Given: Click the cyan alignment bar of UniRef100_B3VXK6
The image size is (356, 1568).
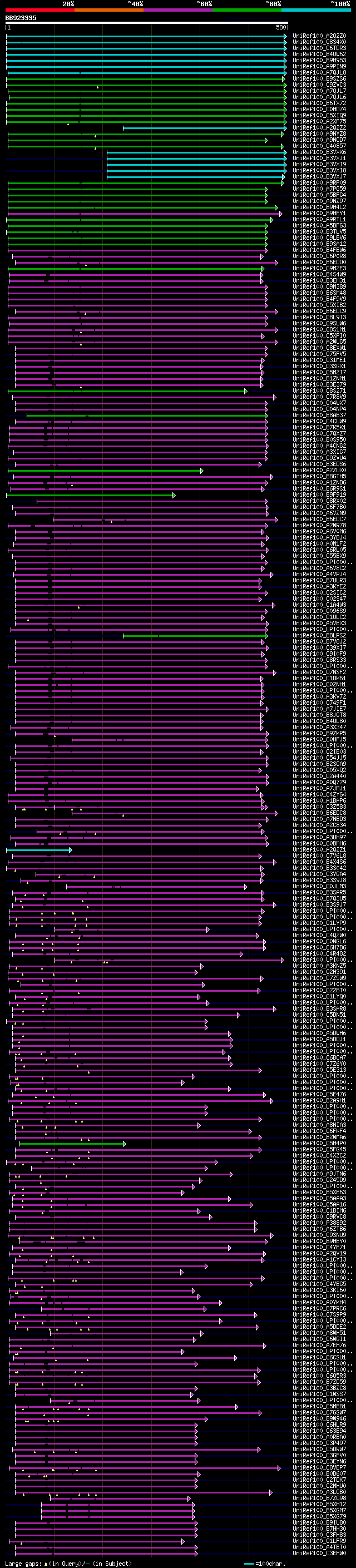Looking at the screenshot, I should (196, 152).
